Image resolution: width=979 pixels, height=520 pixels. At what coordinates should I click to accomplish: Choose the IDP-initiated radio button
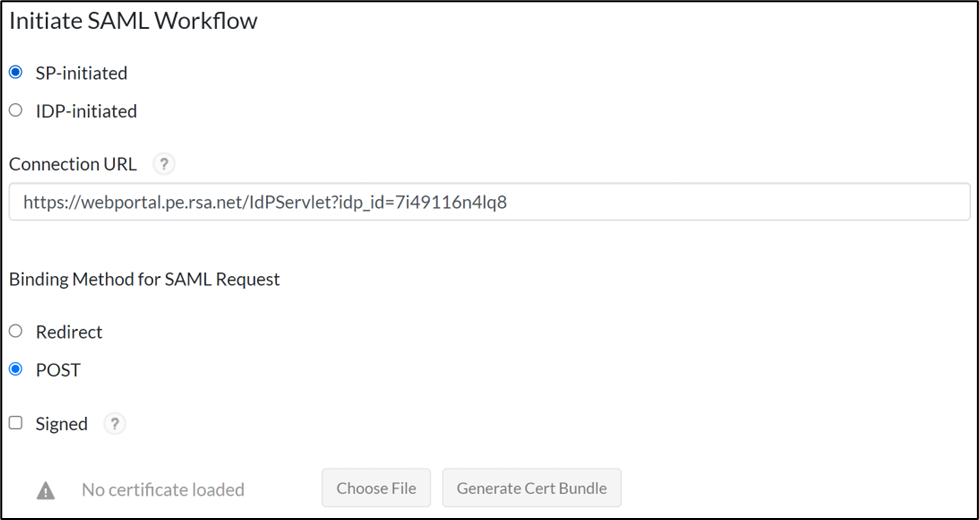[x=16, y=110]
